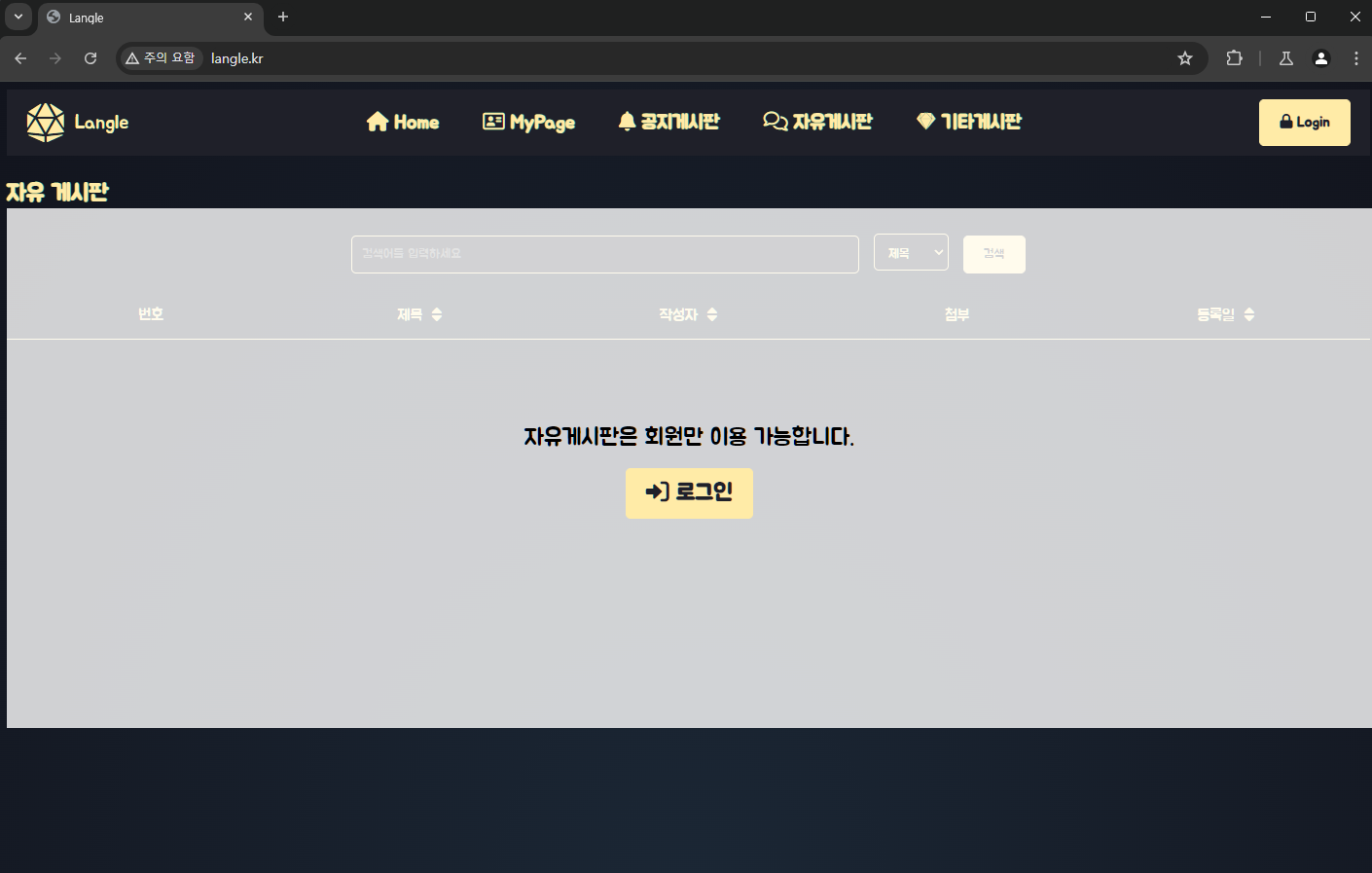This screenshot has height=873, width=1372.
Task: Open the 제목 search filter dropdown
Action: coord(911,252)
